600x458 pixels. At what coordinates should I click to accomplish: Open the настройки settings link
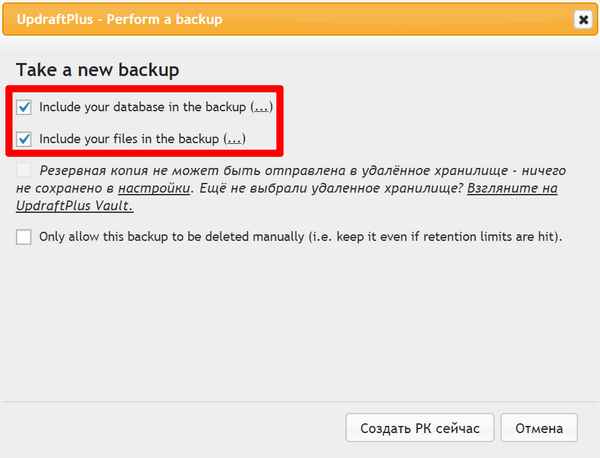(154, 188)
